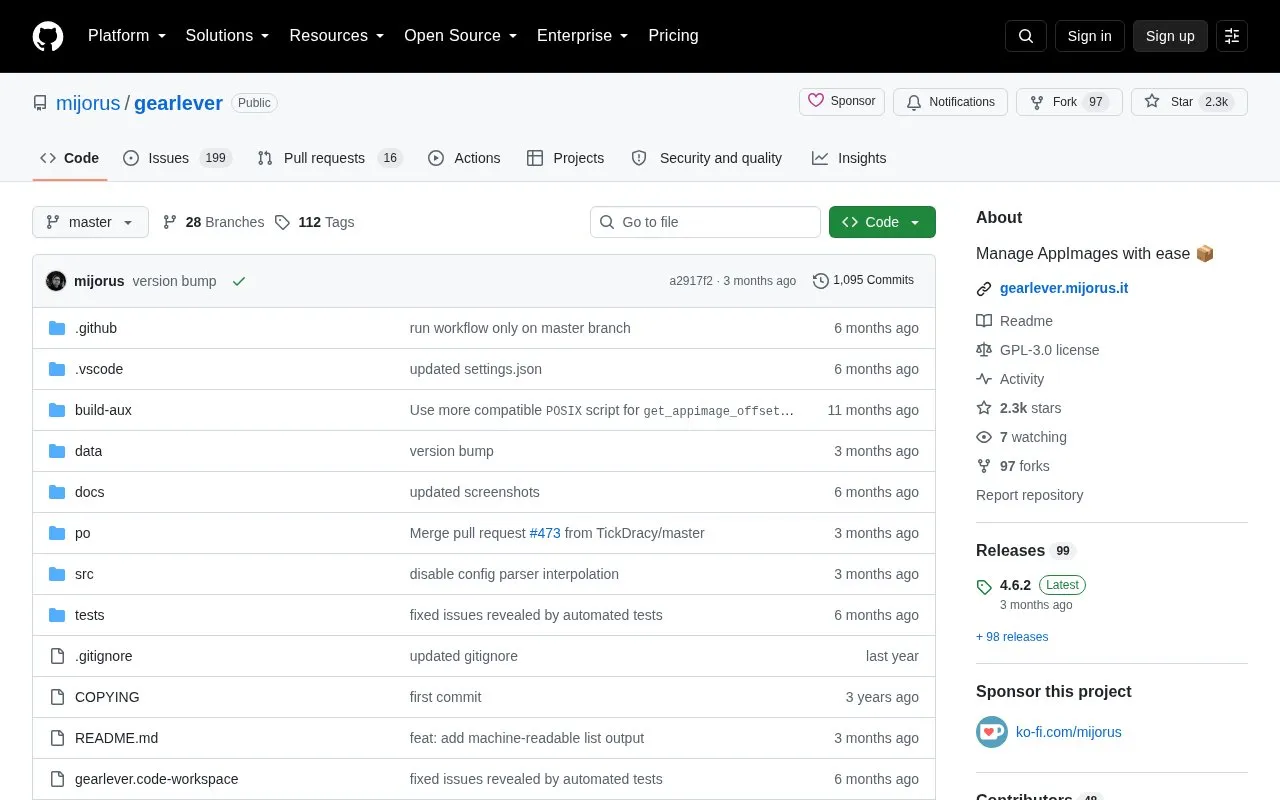The width and height of the screenshot is (1280, 800).
Task: Expand the Solutions menu
Action: point(228,36)
